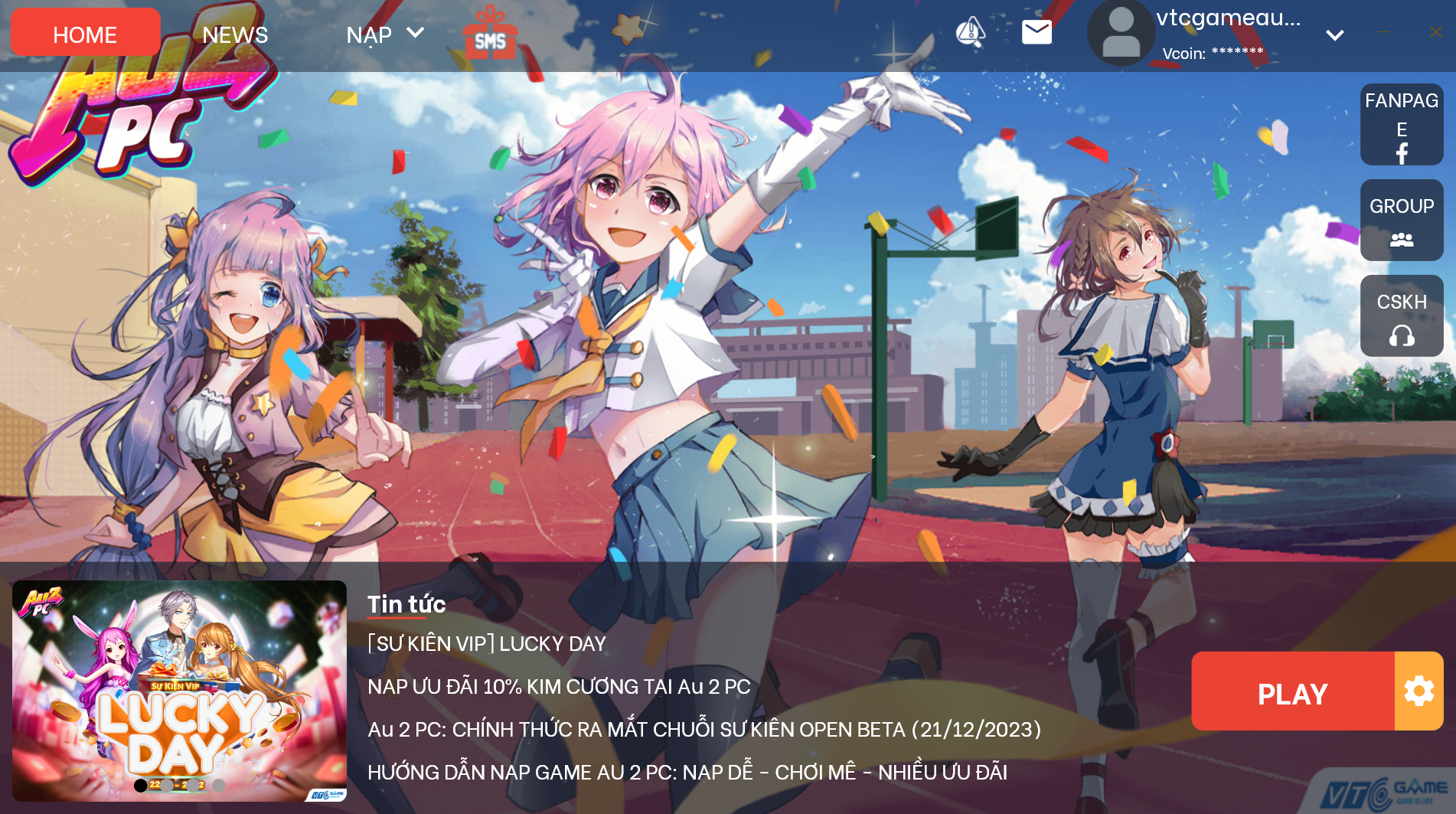Select the third banner carousel dot
This screenshot has height=814, width=1456.
tap(193, 785)
